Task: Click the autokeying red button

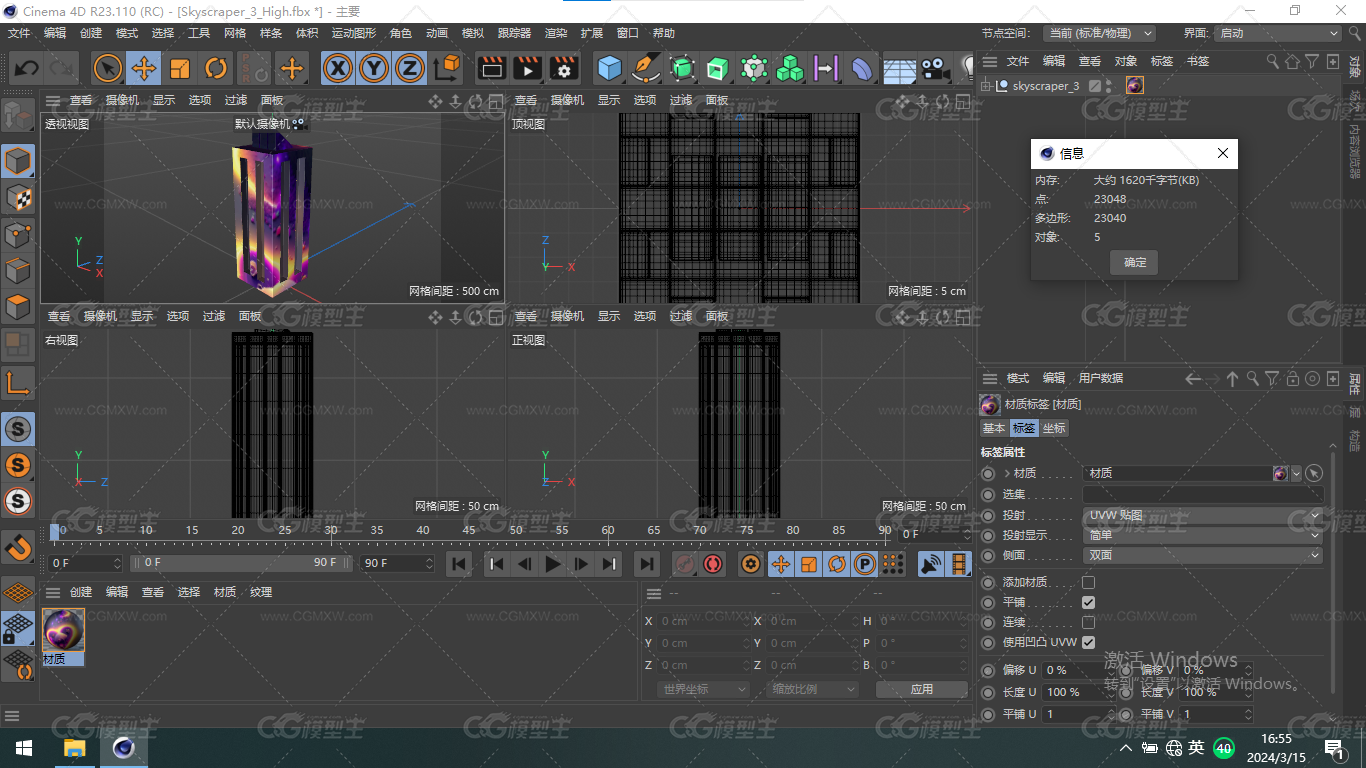Action: click(713, 564)
